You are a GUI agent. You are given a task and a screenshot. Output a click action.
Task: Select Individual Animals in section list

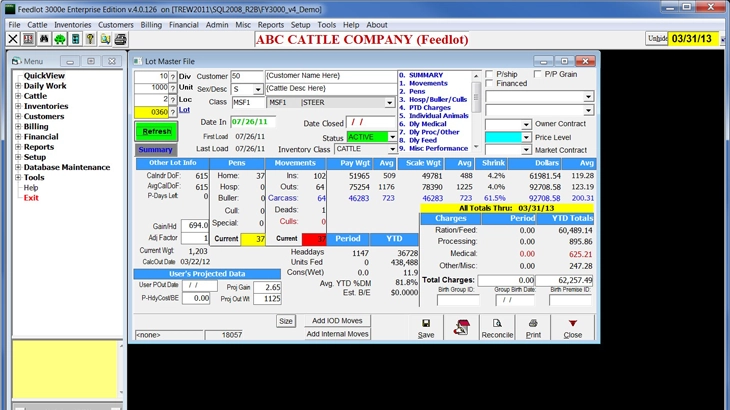439,116
